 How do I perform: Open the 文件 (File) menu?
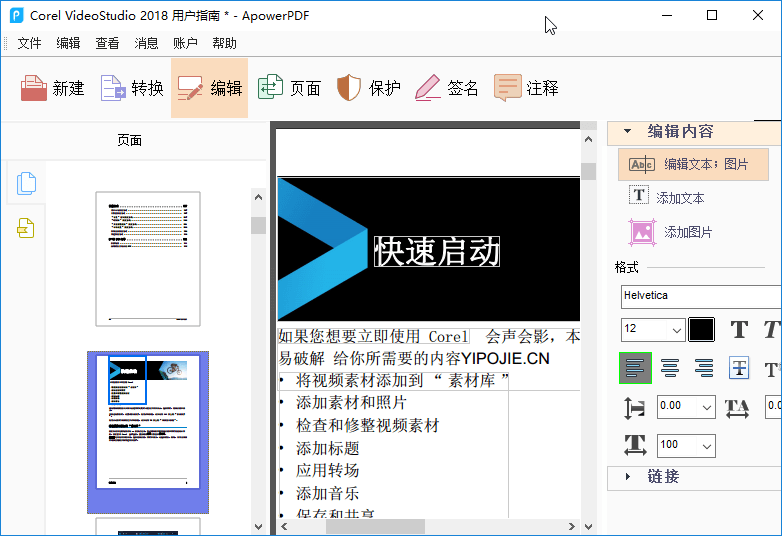tap(29, 43)
